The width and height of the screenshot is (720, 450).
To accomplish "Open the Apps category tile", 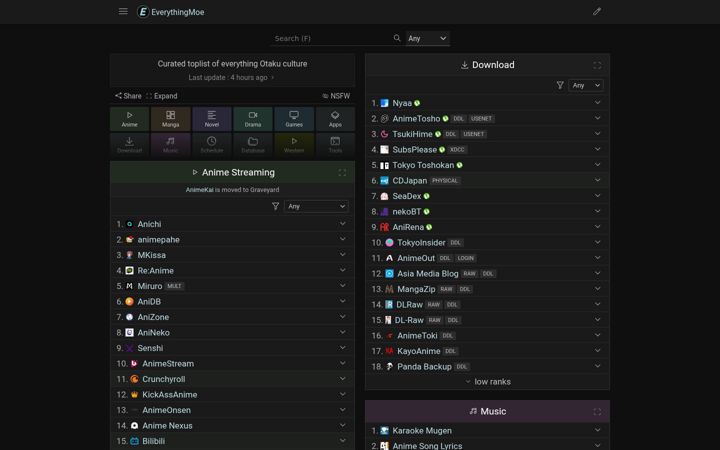I will tap(335, 119).
